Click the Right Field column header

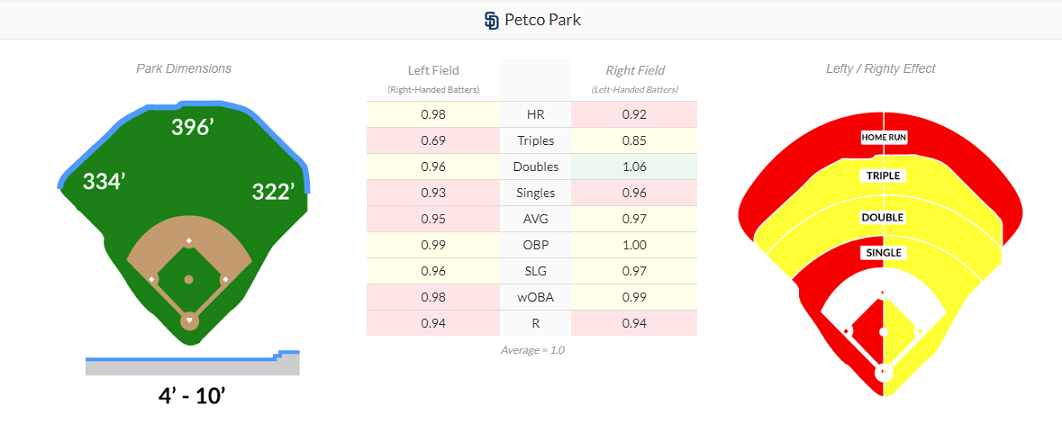pyautogui.click(x=635, y=70)
